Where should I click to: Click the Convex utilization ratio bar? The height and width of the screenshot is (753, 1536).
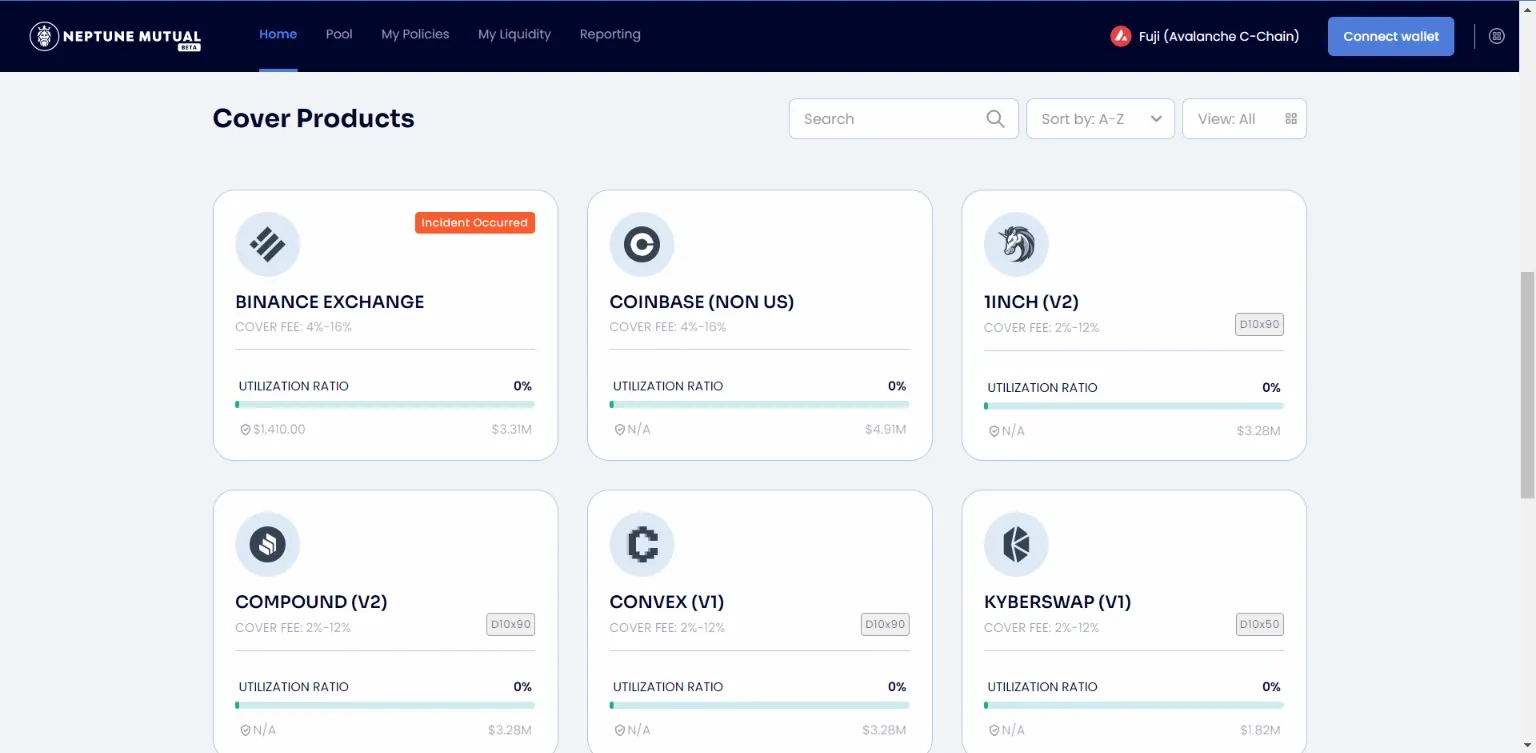click(x=759, y=705)
